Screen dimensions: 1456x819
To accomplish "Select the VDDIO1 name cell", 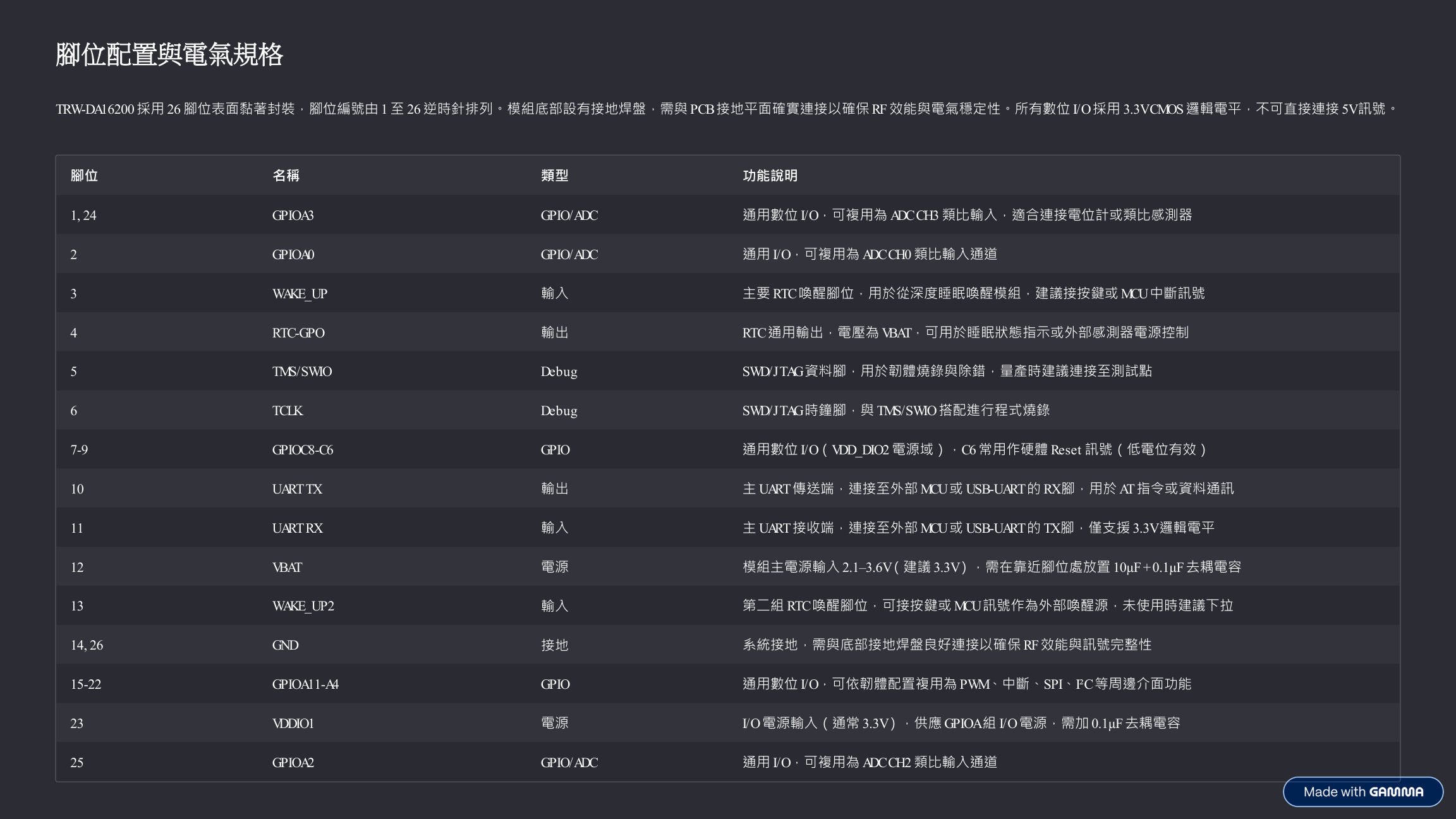I will 293,724.
